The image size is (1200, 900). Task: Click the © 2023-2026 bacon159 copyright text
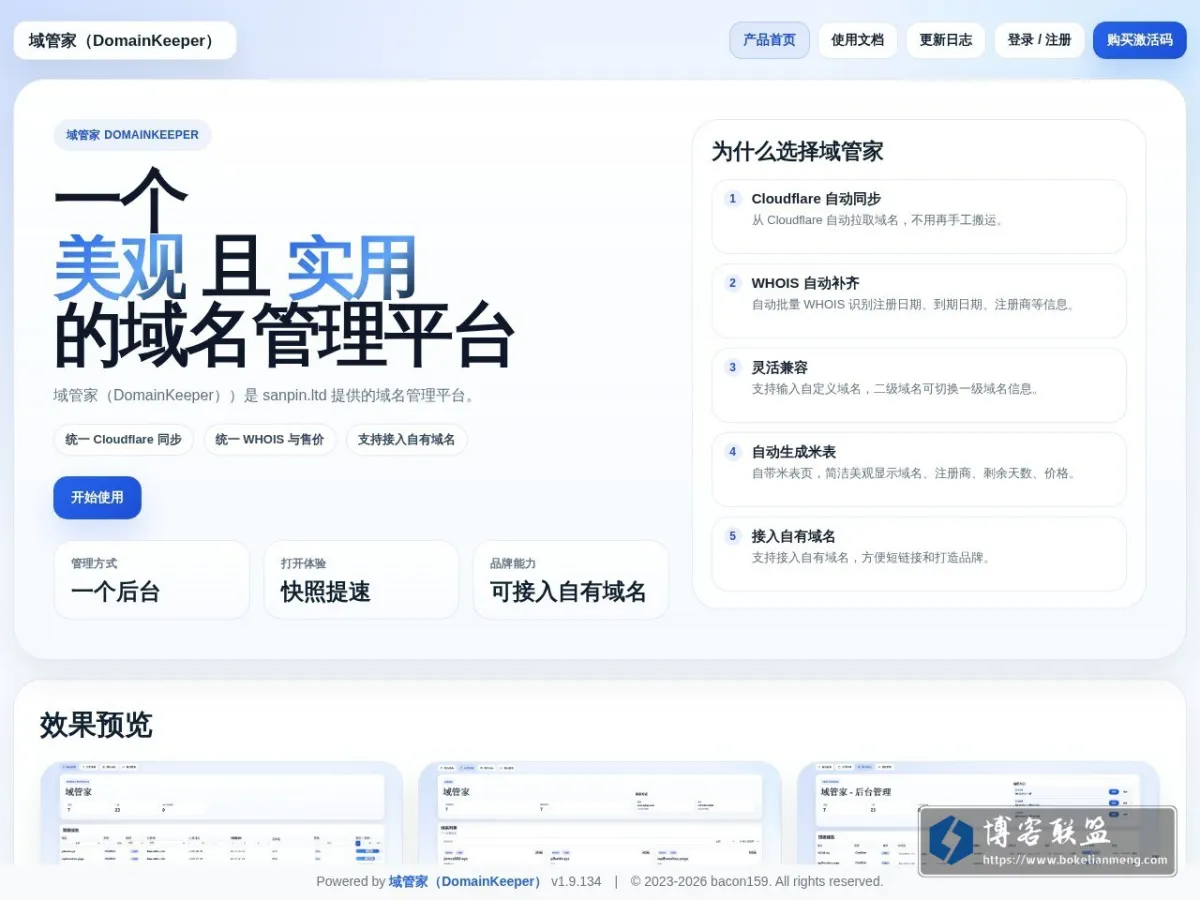[x=757, y=882]
